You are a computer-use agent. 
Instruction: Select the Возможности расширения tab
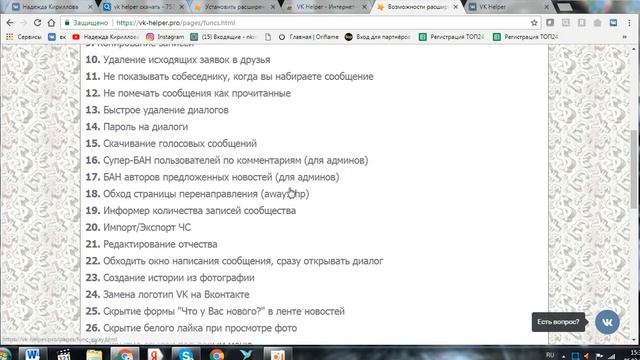pos(417,7)
